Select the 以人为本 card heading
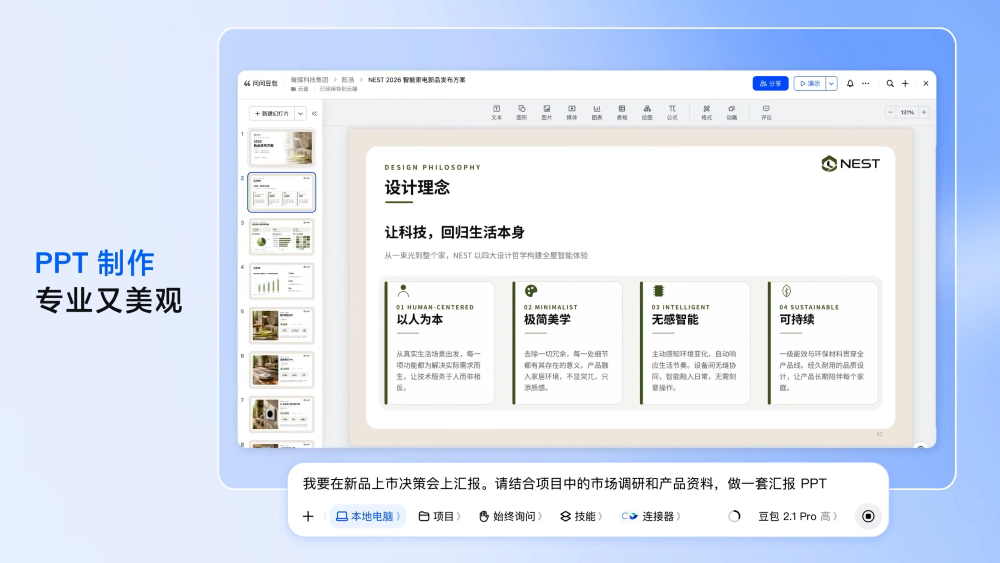This screenshot has height=563, width=1000. (x=419, y=319)
